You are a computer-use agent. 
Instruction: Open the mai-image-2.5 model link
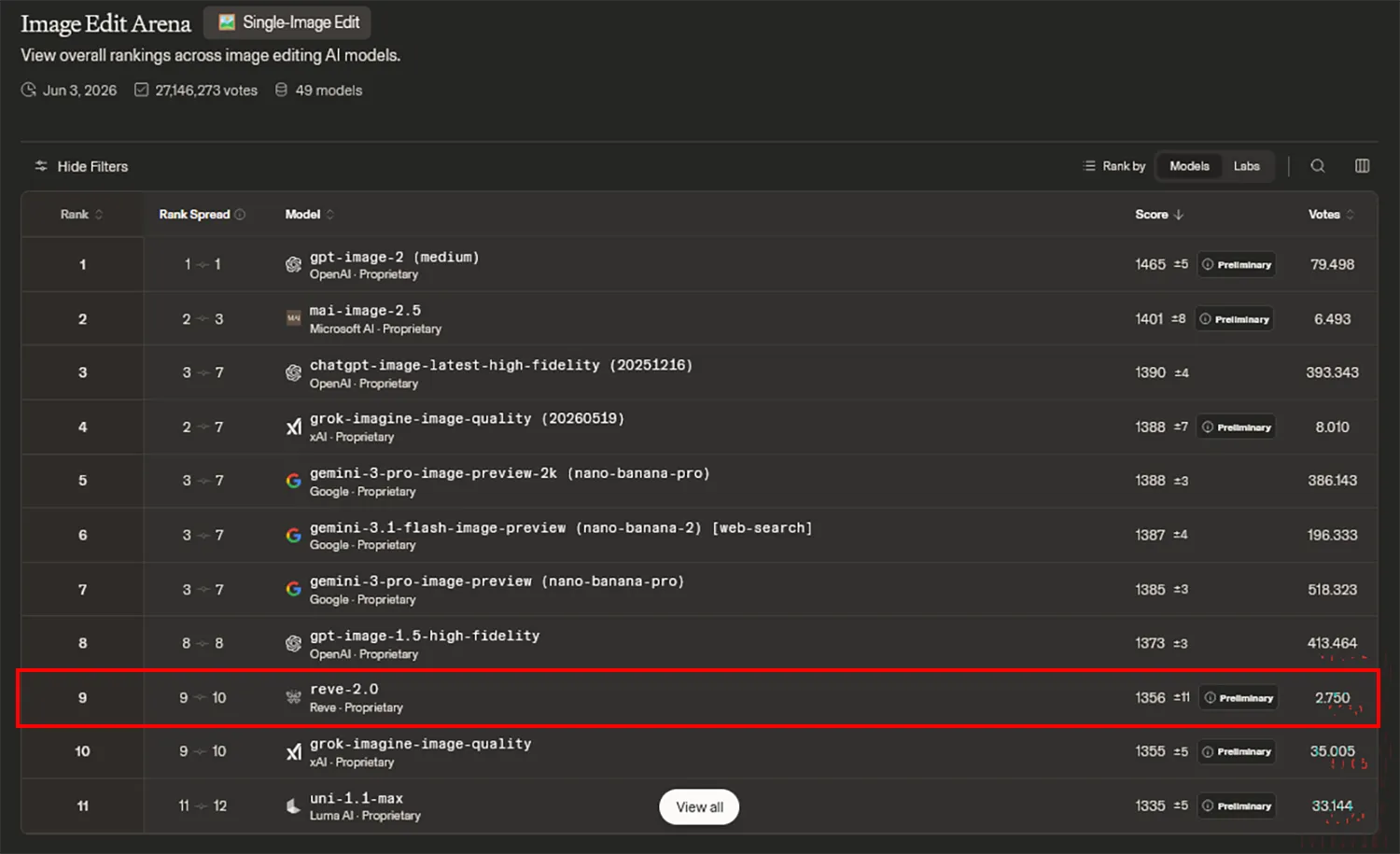pyautogui.click(x=365, y=311)
